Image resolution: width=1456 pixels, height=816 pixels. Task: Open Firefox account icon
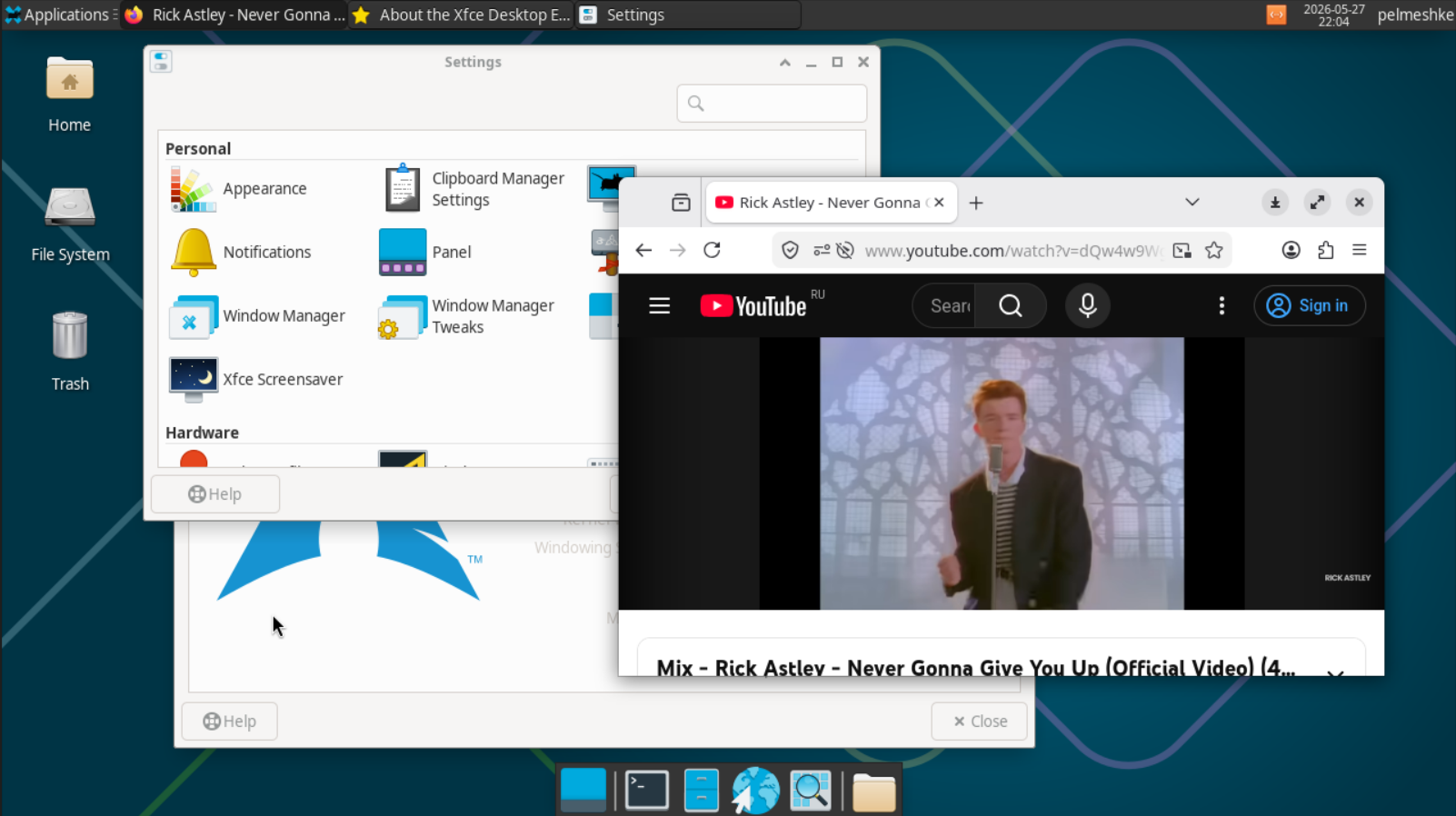[1291, 250]
